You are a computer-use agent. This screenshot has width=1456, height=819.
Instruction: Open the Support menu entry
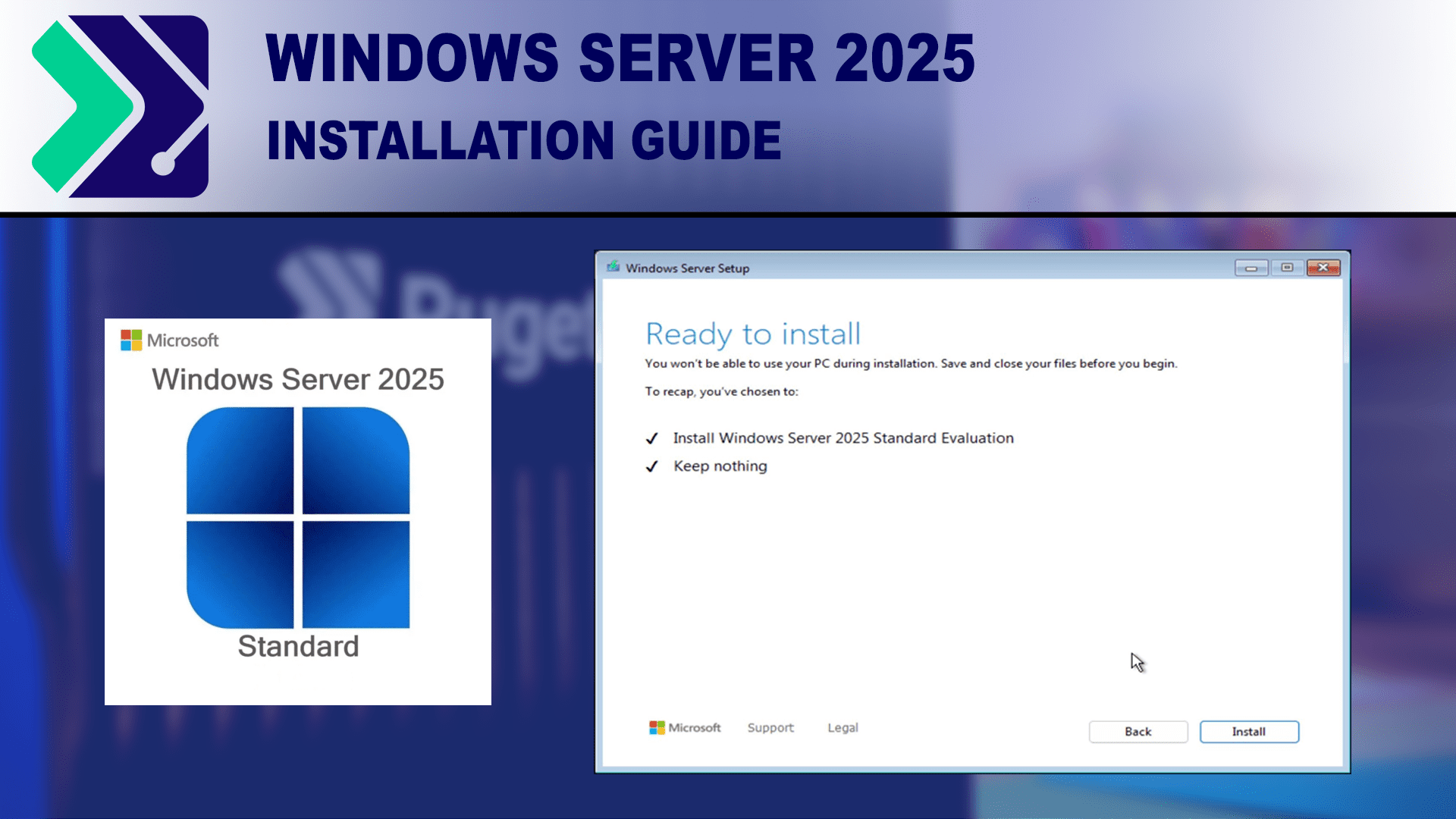coord(770,727)
